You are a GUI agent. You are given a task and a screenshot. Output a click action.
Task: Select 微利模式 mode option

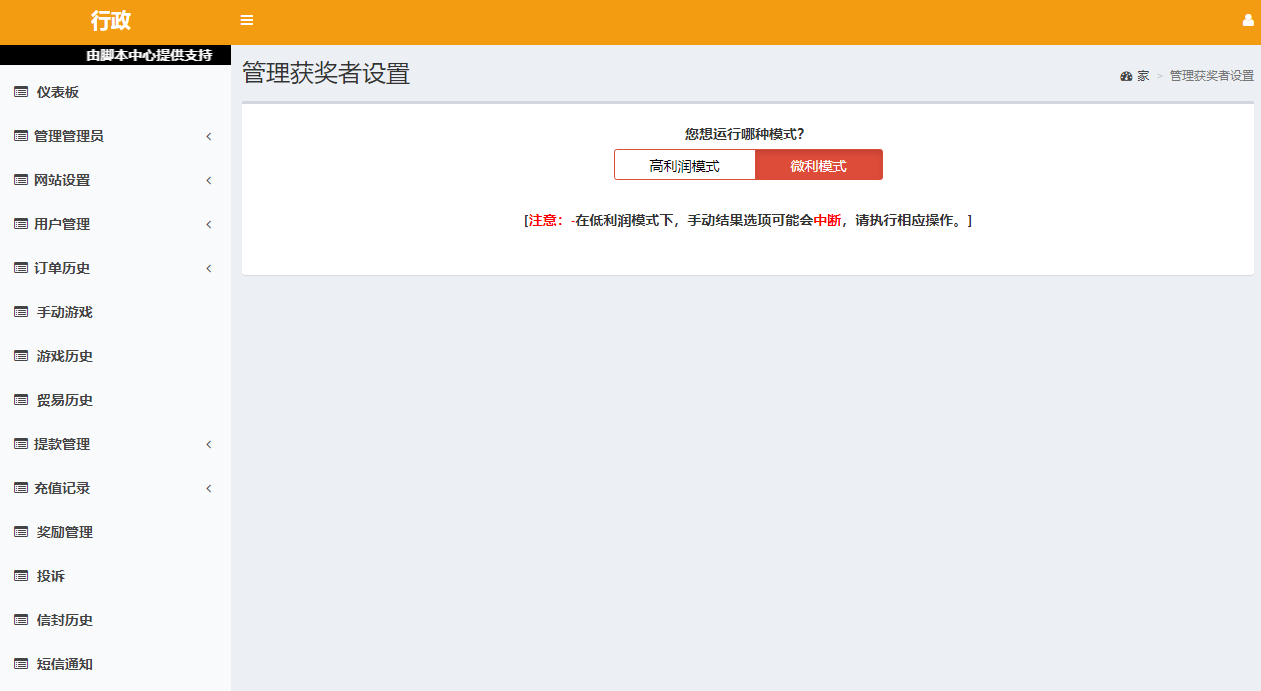pos(818,166)
